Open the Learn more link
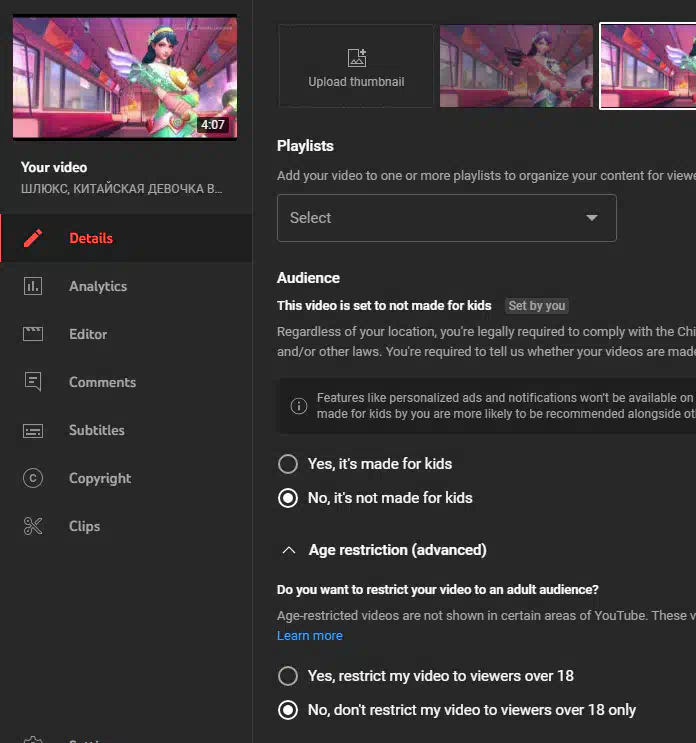Image resolution: width=696 pixels, height=743 pixels. (309, 635)
